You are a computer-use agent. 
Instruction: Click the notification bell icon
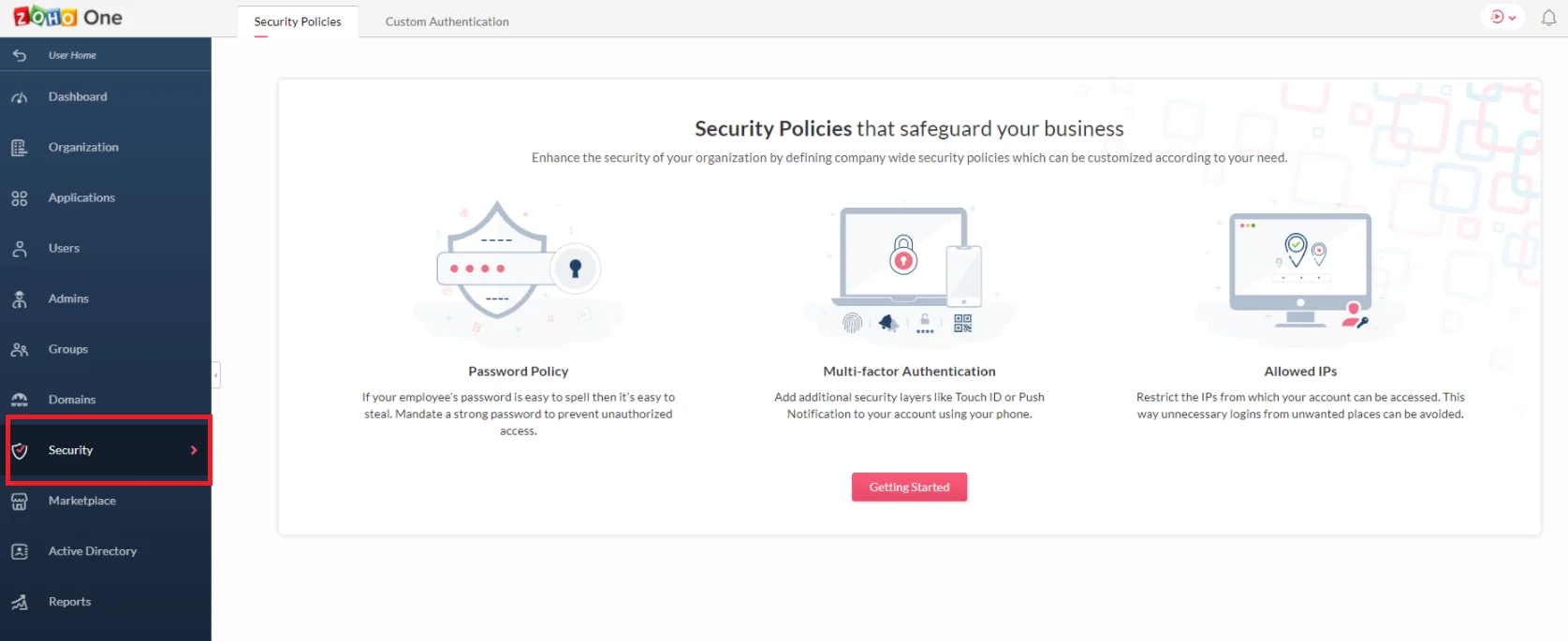tap(1548, 17)
